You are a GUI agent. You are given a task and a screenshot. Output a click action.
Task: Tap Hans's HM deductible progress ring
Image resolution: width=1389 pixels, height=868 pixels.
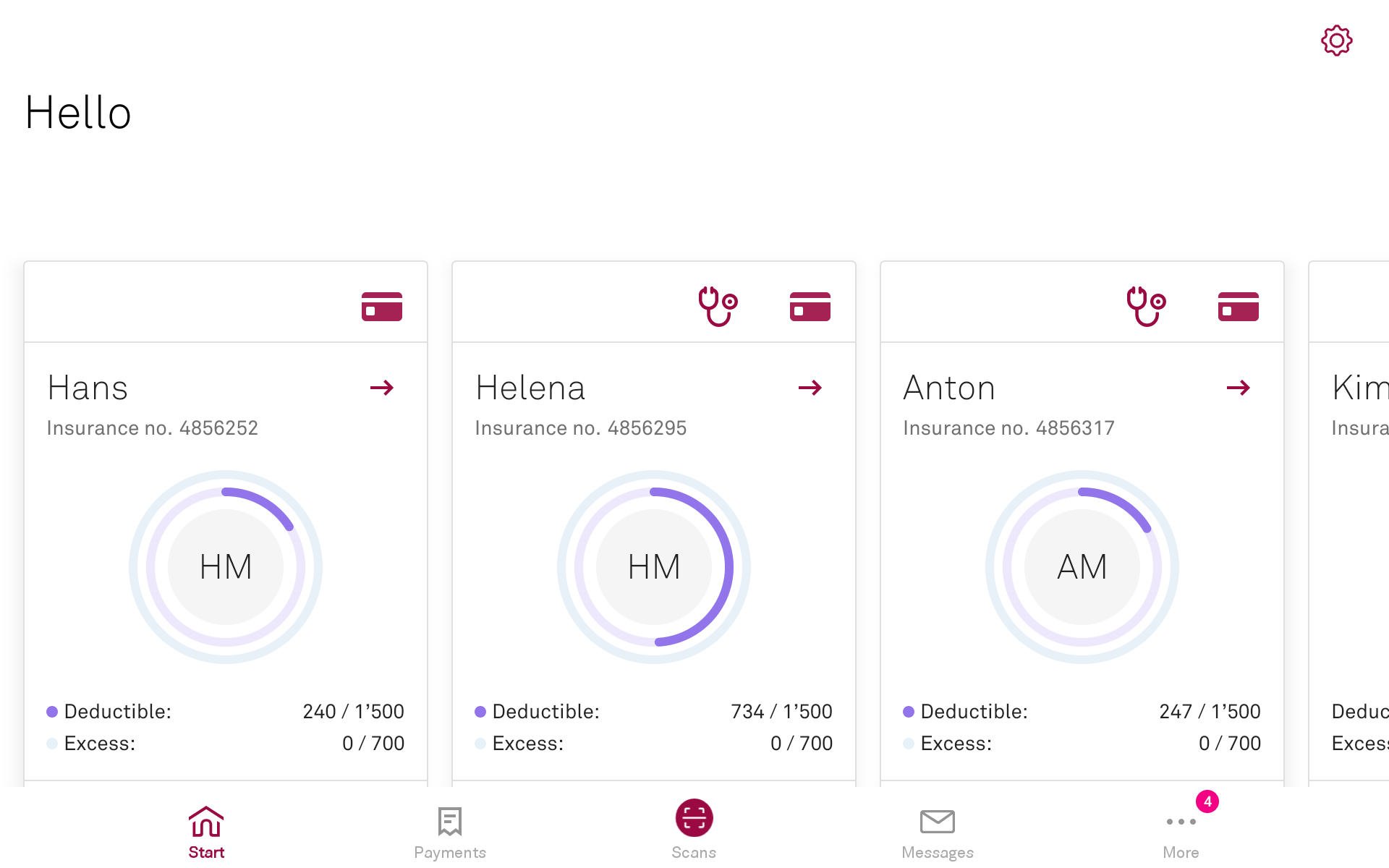coord(226,566)
